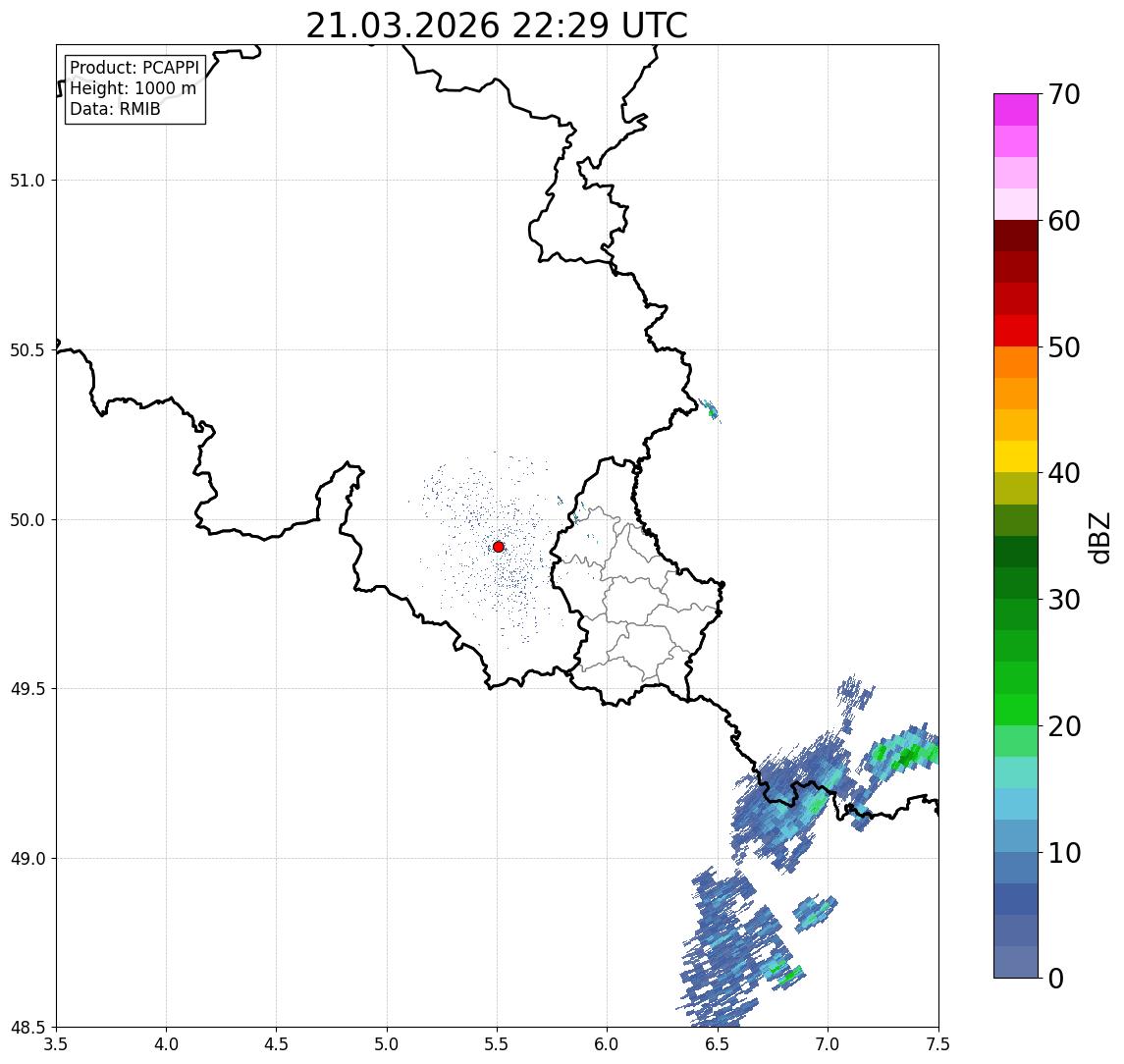Select the bright green colorbar segment above 20
Image resolution: width=1124 pixels, height=1064 pixels.
[x=1016, y=710]
